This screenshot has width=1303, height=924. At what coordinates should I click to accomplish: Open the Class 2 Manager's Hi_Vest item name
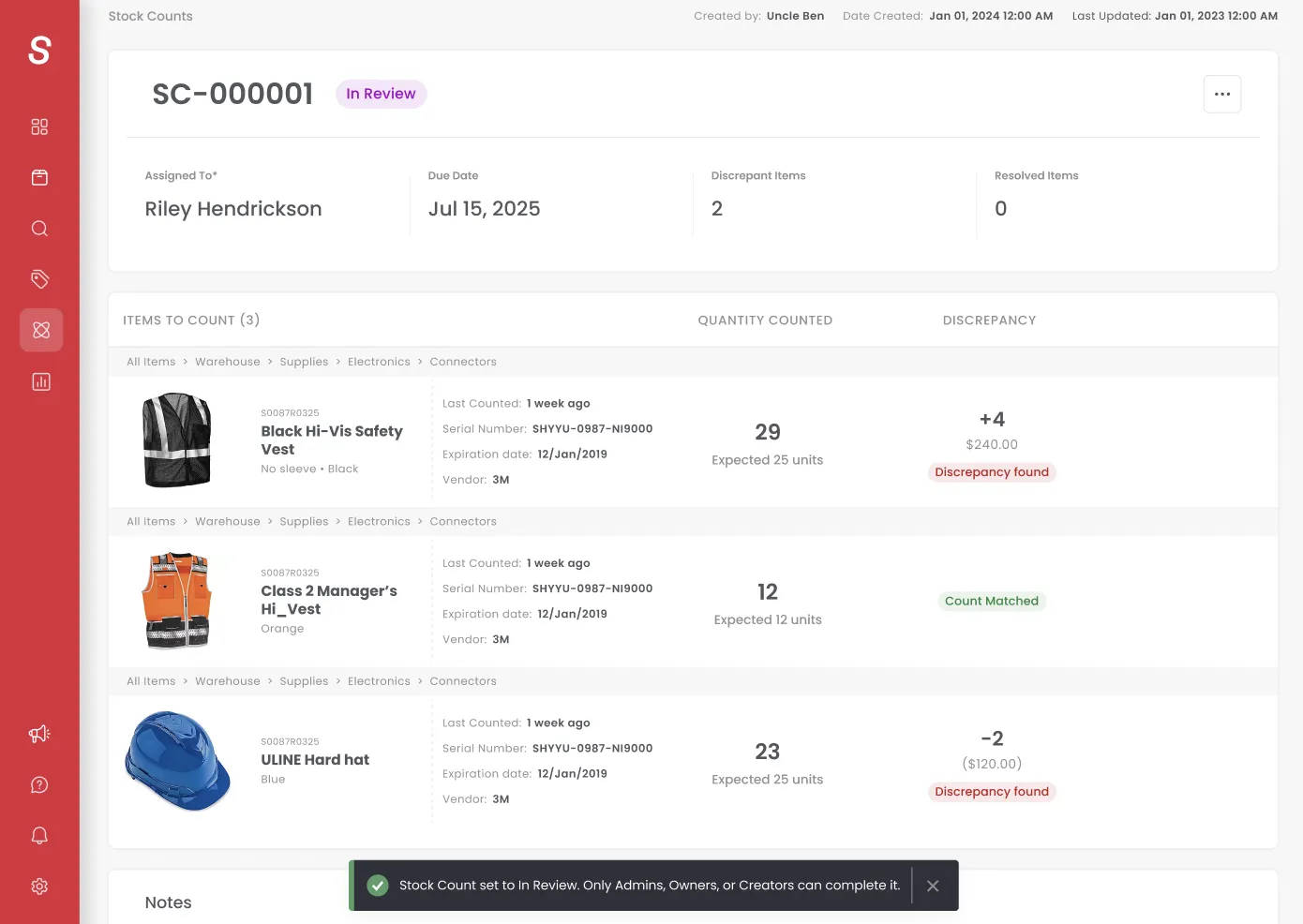point(329,600)
